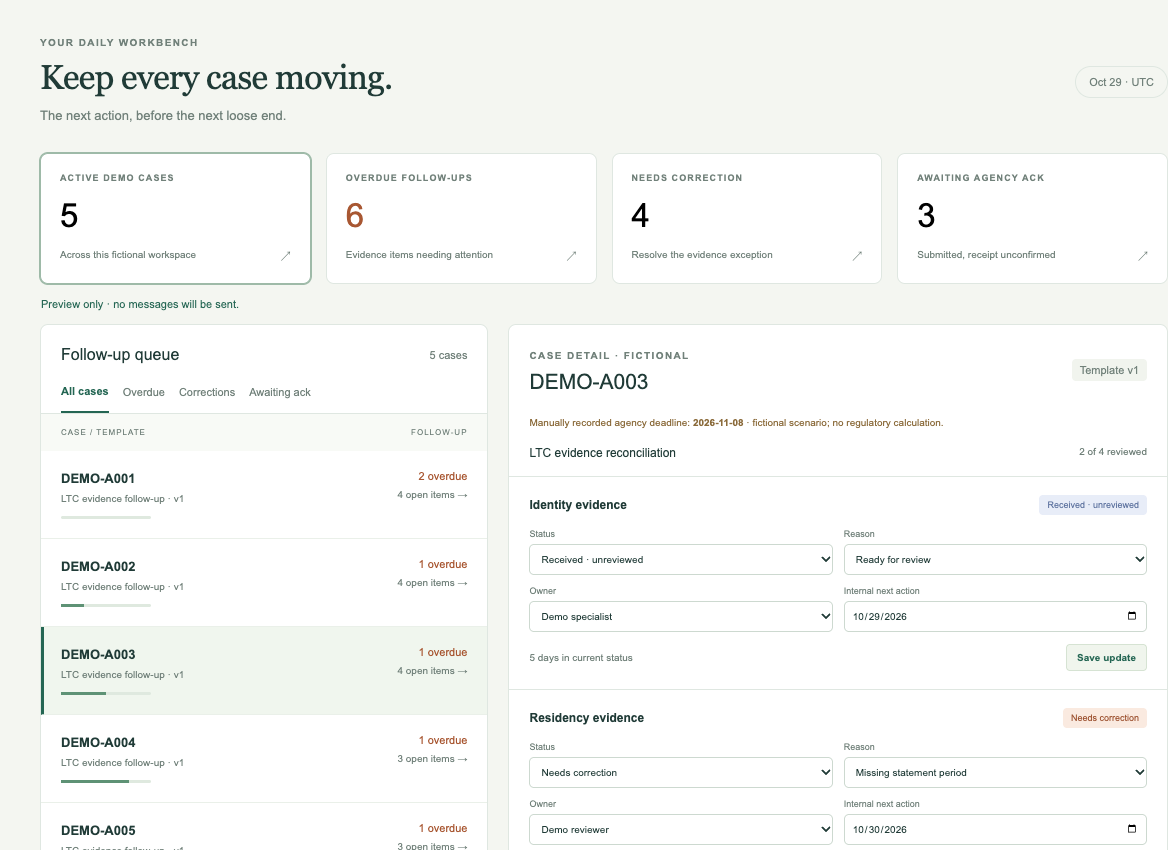The height and width of the screenshot is (850, 1168).
Task: Click arrow icon on Overdue Follow-ups card
Action: [x=571, y=256]
